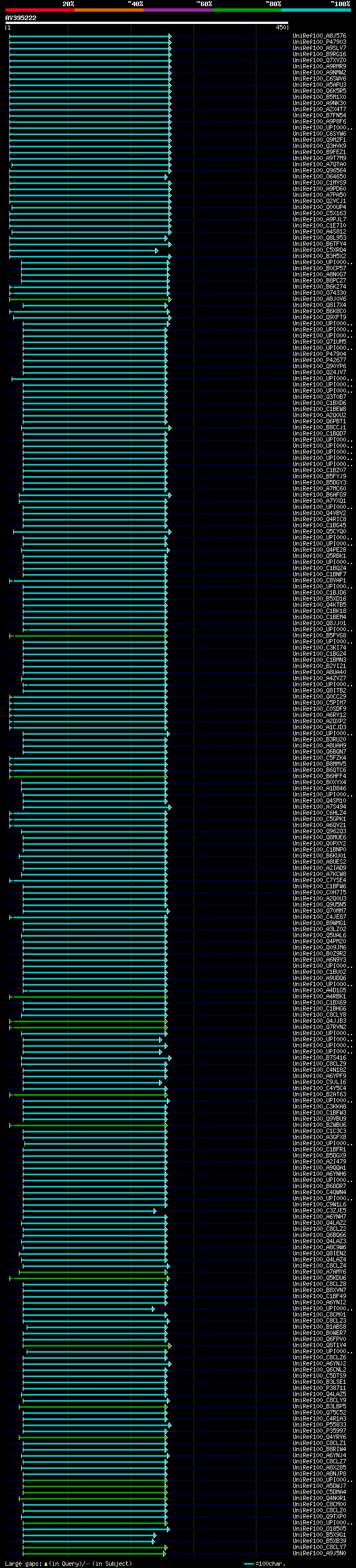Select hit label UniRef100_A1D846
356x1568 pixels.
(x=319, y=788)
